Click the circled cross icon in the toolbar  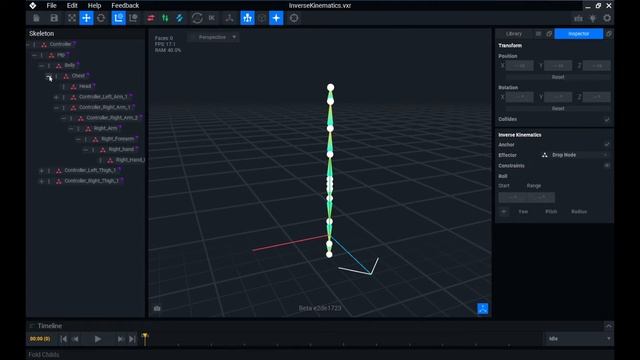coord(294,18)
